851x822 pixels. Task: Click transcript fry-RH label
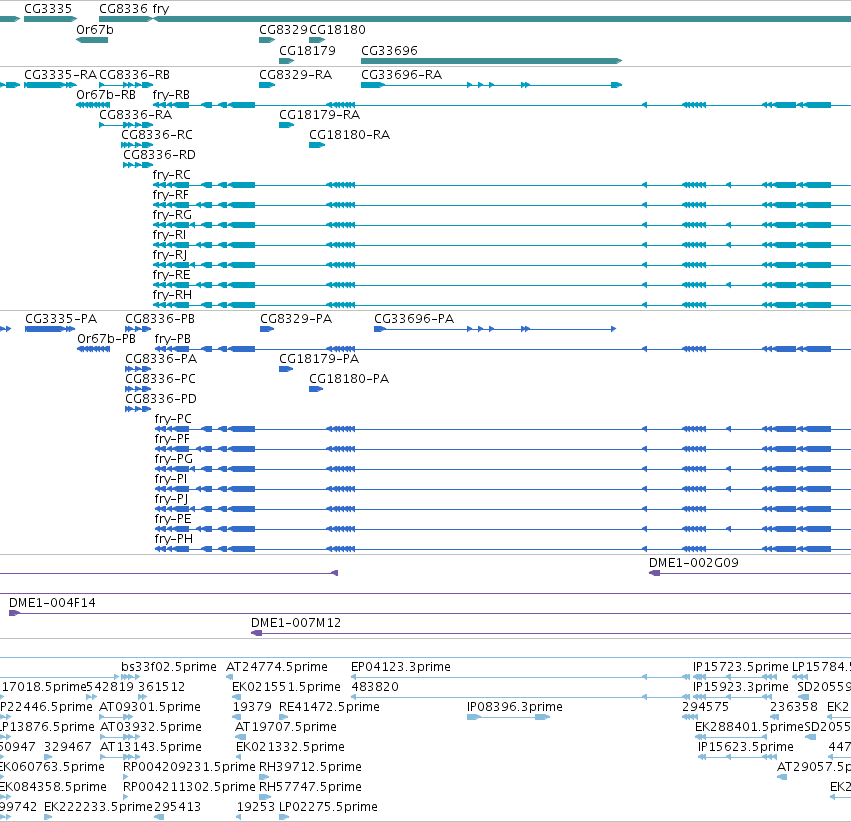(173, 295)
